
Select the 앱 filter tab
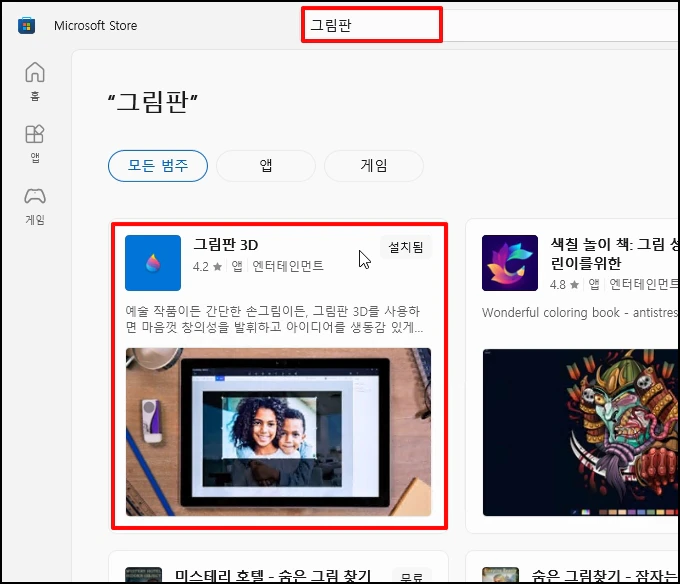point(265,166)
